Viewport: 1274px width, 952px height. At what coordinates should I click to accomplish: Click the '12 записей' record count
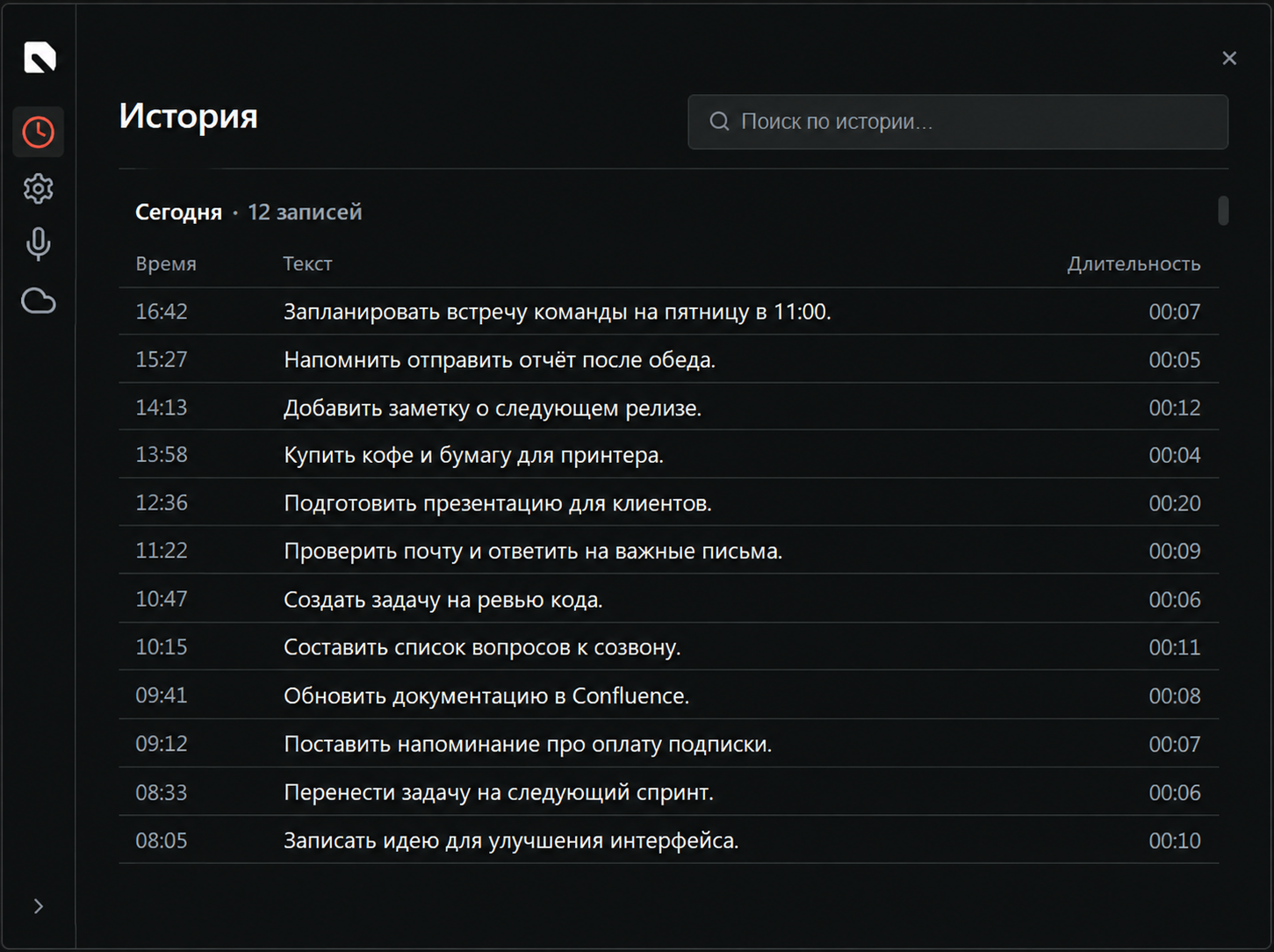pyautogui.click(x=305, y=212)
